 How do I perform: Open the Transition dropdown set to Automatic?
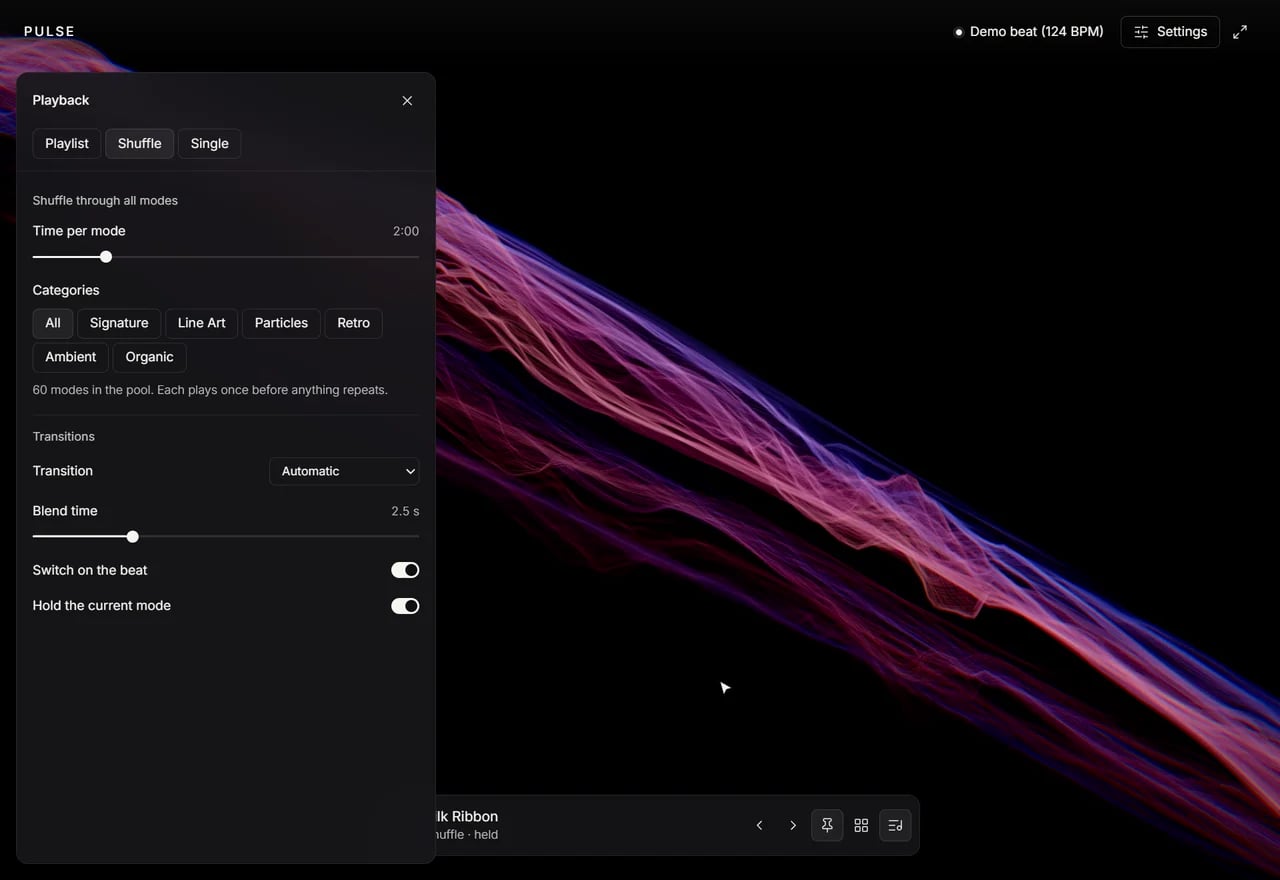(x=344, y=471)
